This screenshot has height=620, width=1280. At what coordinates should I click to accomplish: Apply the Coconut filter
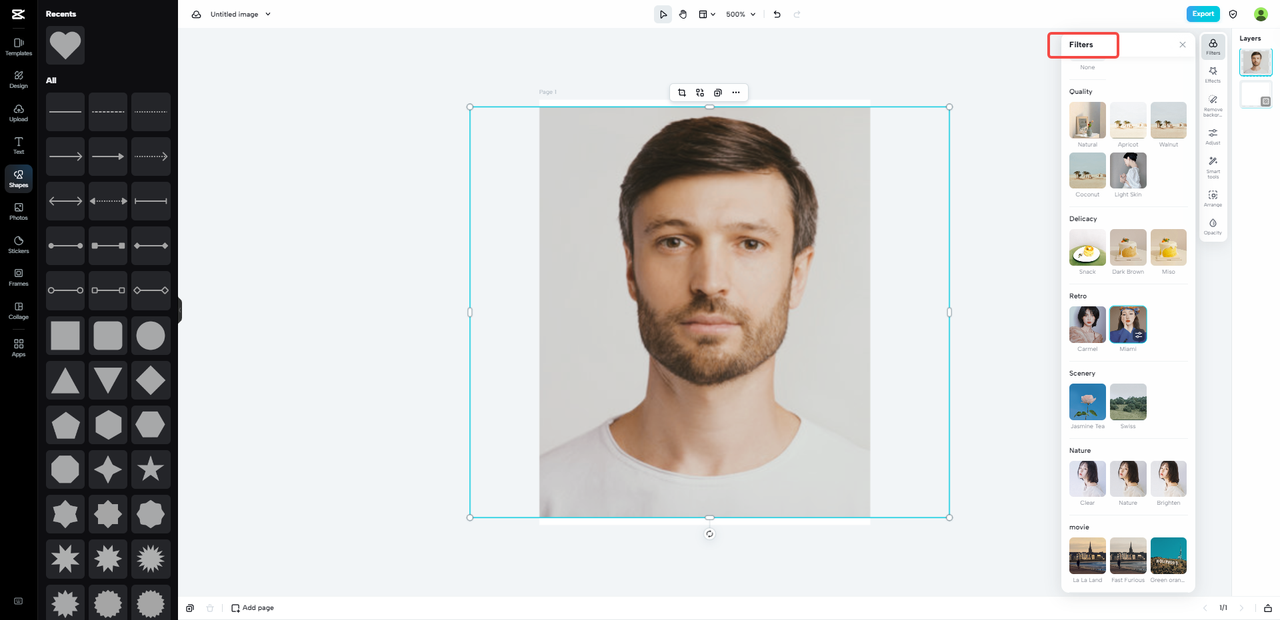coord(1087,170)
